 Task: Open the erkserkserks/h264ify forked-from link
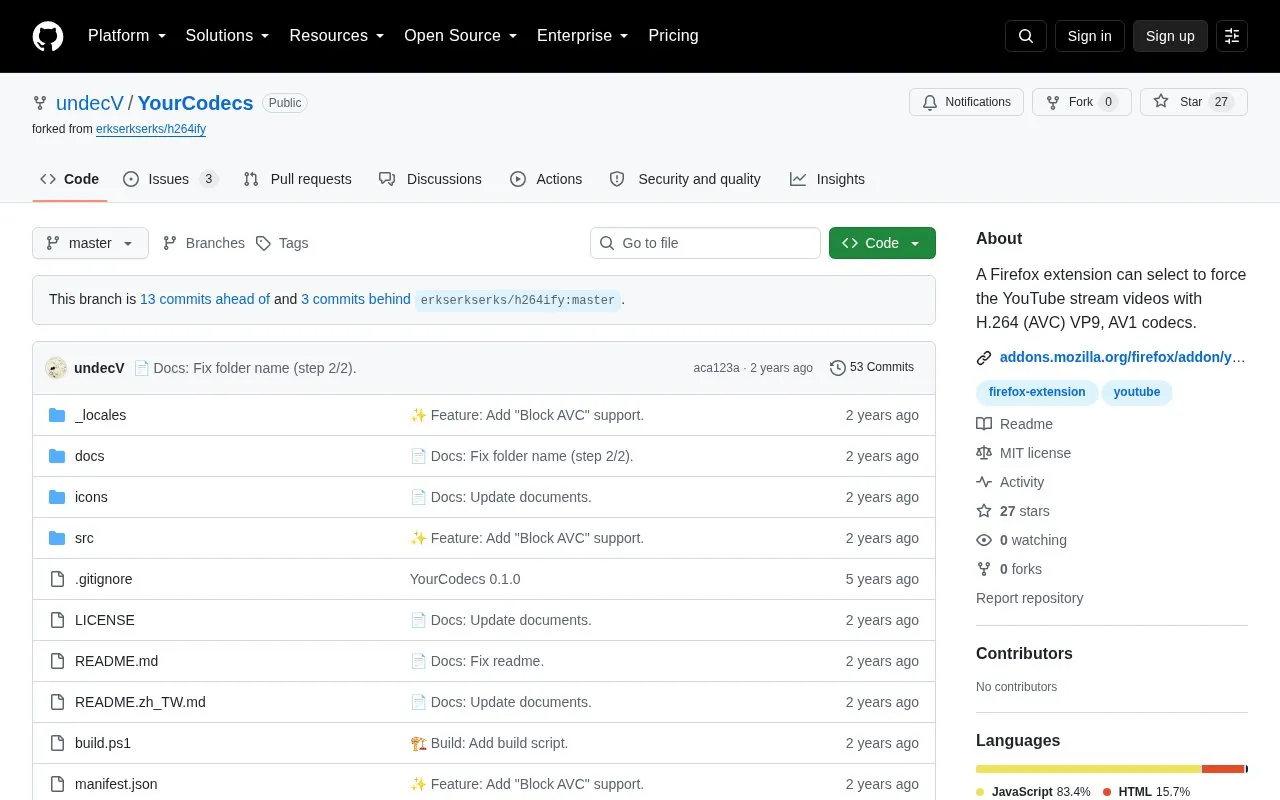click(x=151, y=129)
